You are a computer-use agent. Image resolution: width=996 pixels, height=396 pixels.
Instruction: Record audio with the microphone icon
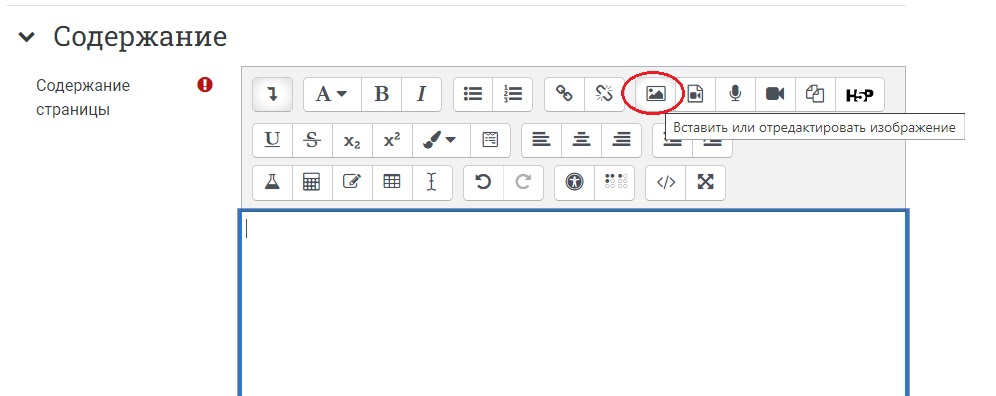coord(736,94)
